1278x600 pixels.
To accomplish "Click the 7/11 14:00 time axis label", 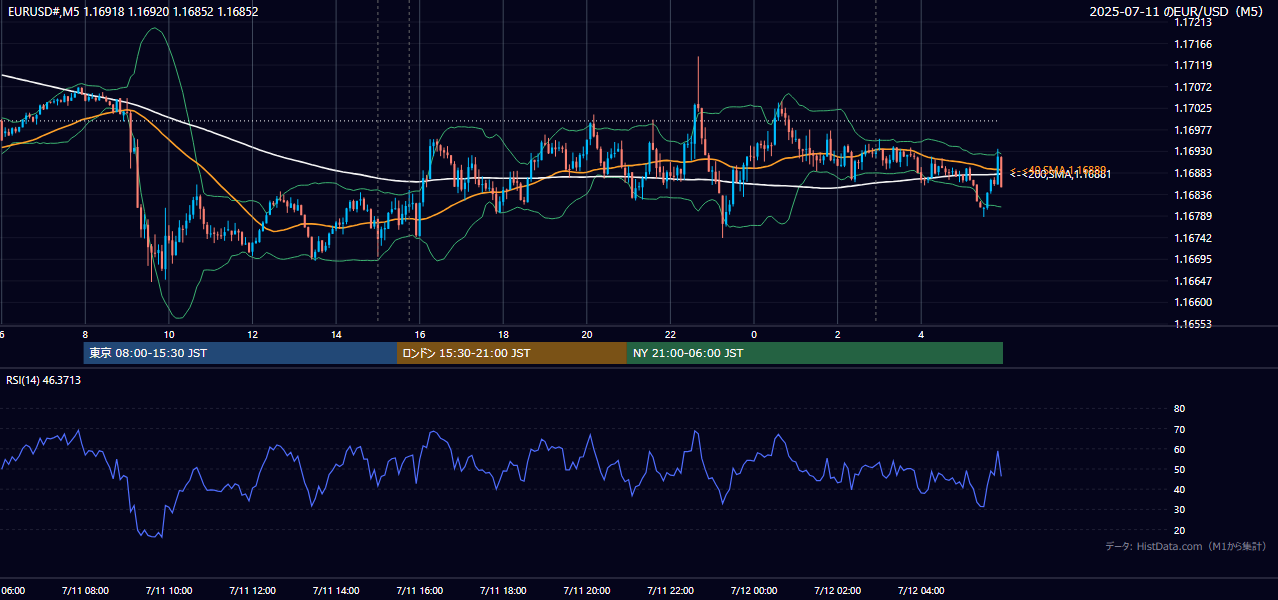I will point(336,591).
